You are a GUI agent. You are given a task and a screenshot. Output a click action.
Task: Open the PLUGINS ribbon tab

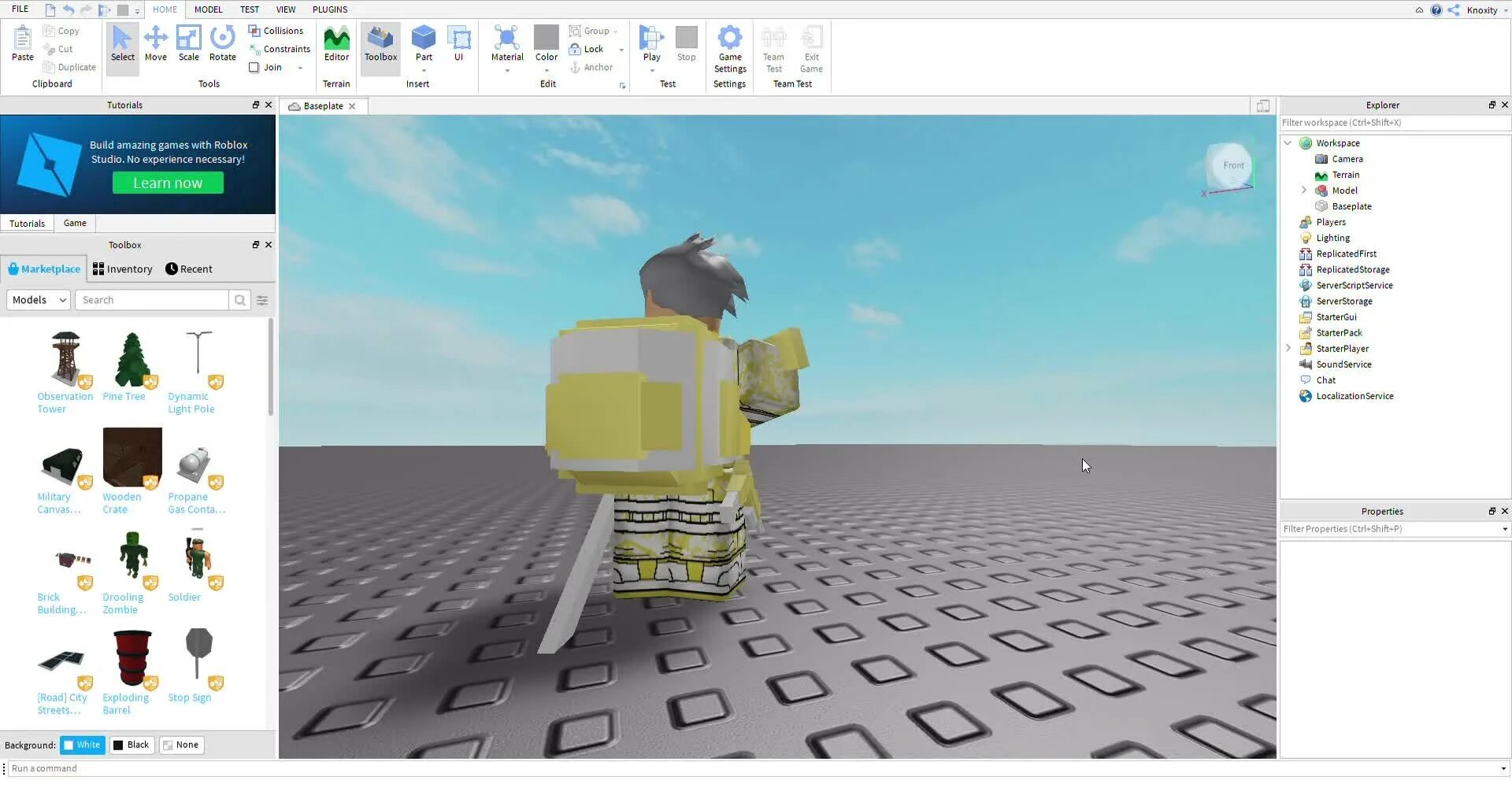(330, 9)
